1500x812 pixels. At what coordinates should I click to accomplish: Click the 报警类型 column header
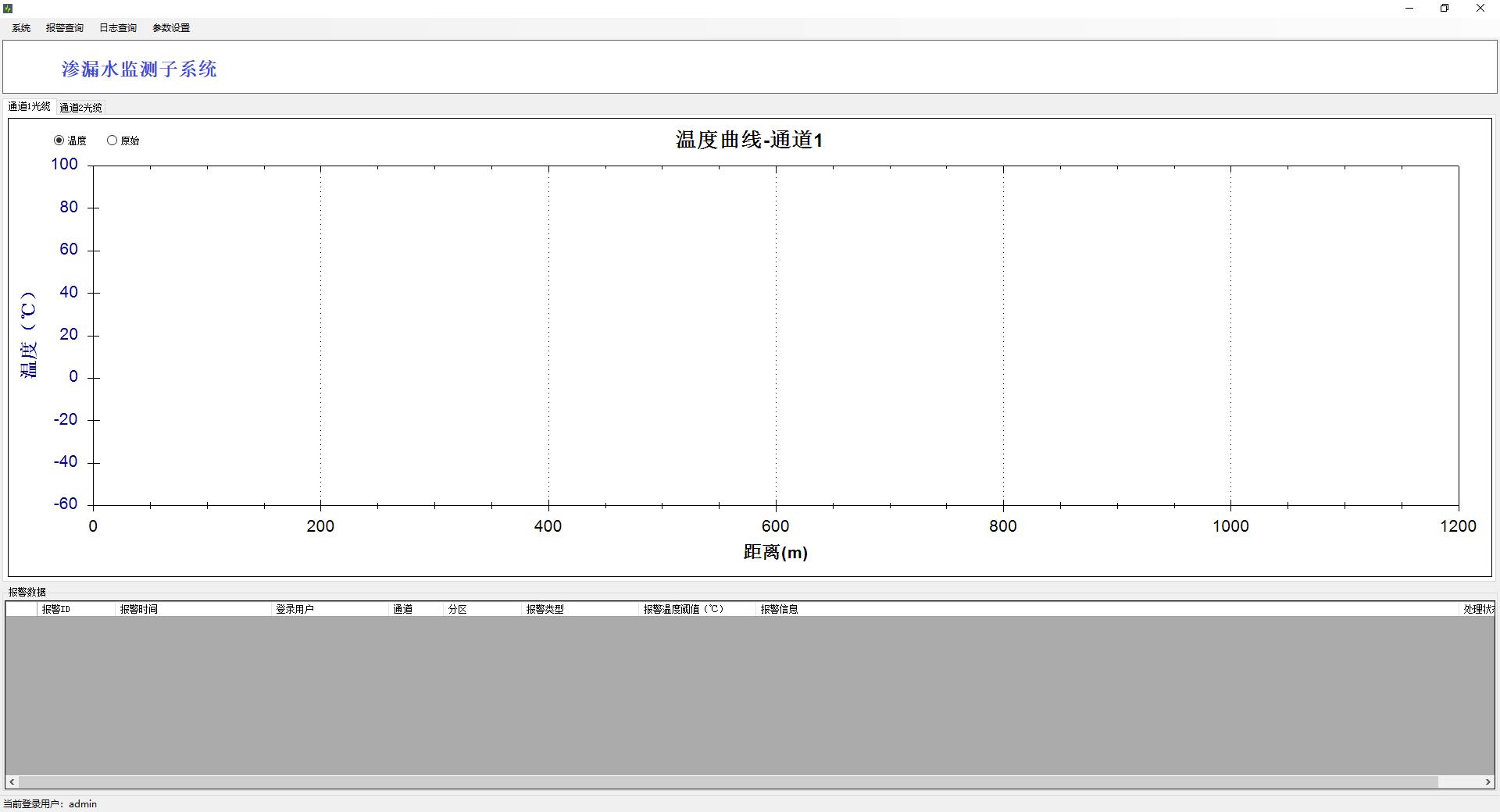(545, 609)
